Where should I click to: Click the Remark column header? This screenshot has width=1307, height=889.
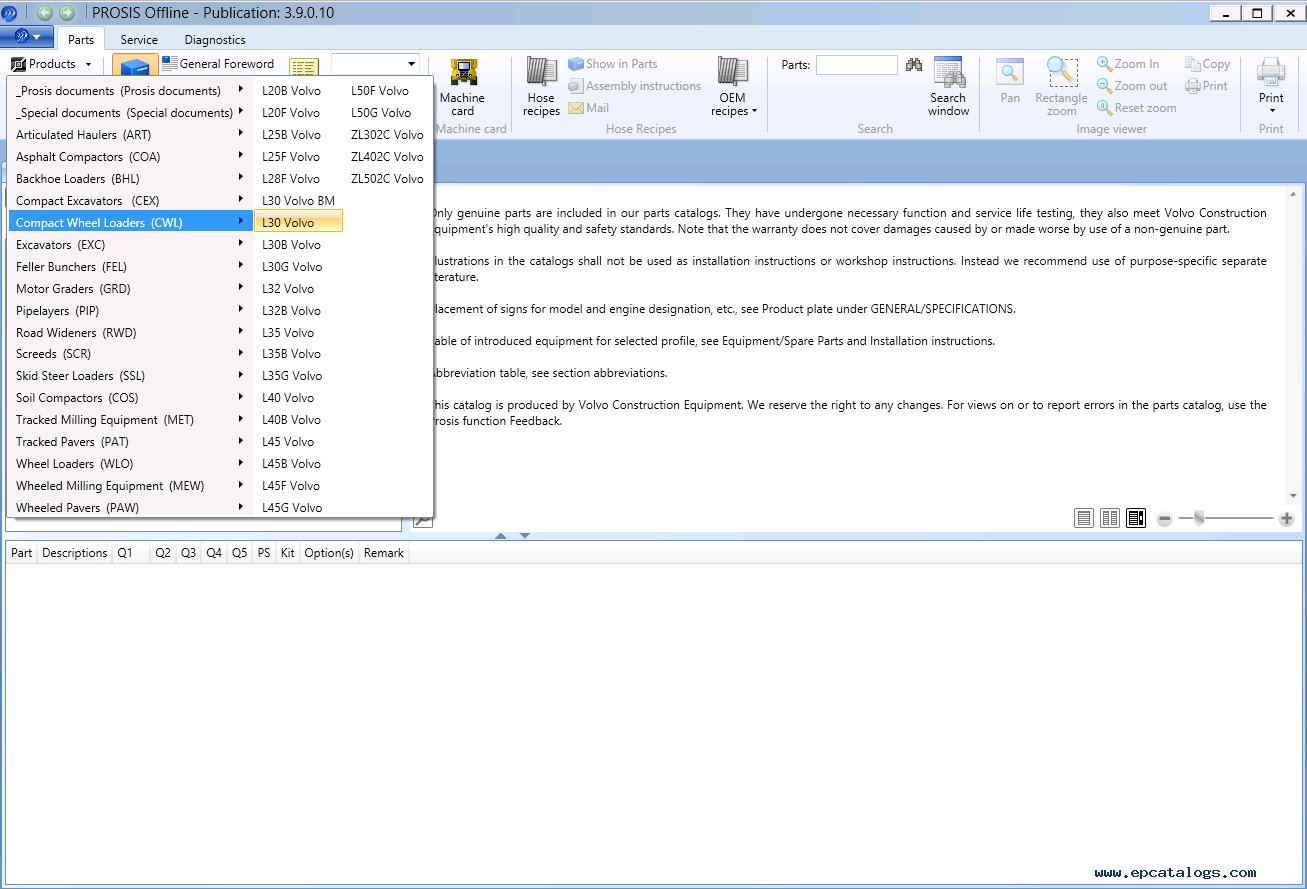[384, 553]
